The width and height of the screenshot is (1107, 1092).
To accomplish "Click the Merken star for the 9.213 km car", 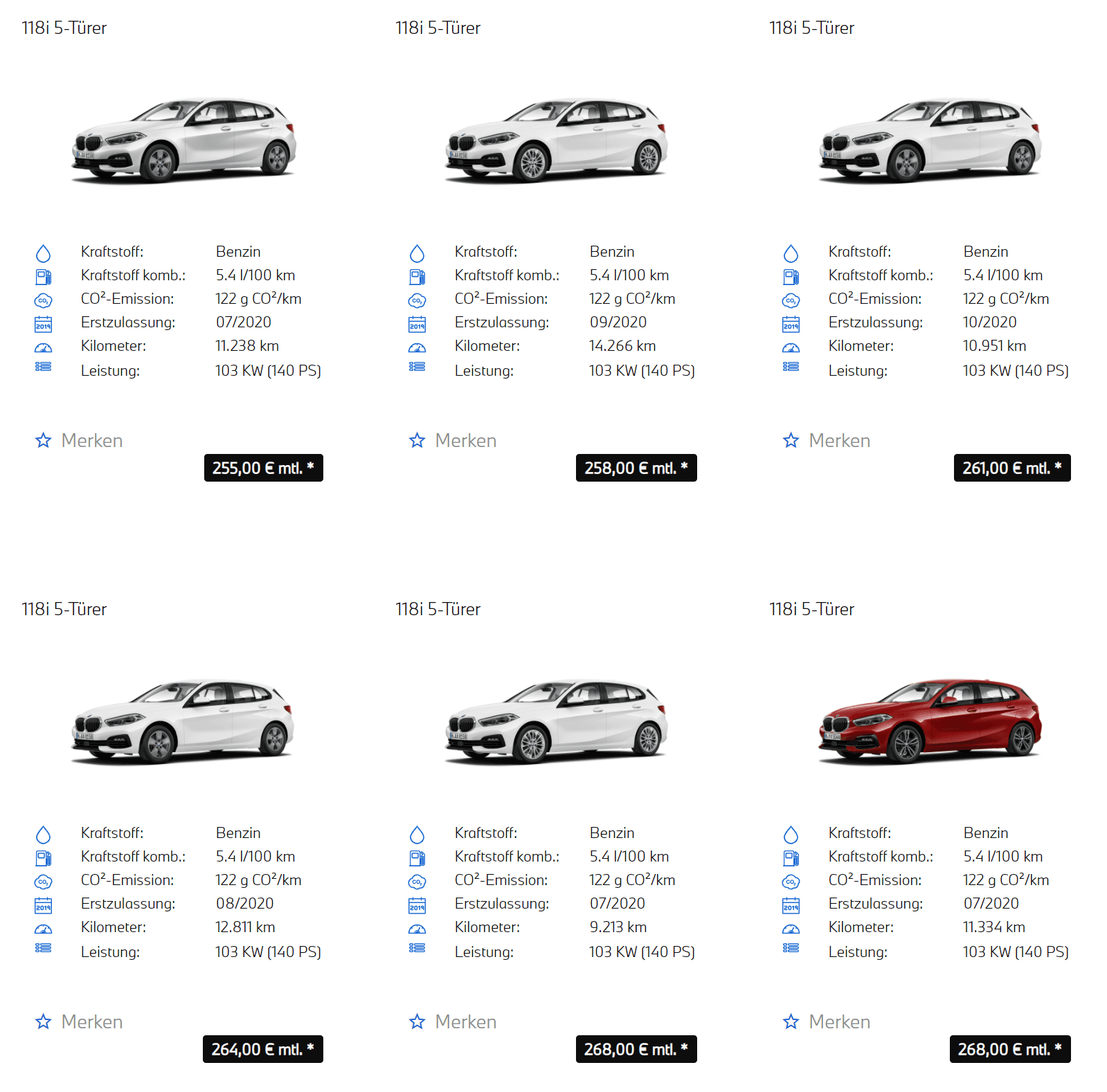I will click(417, 1021).
